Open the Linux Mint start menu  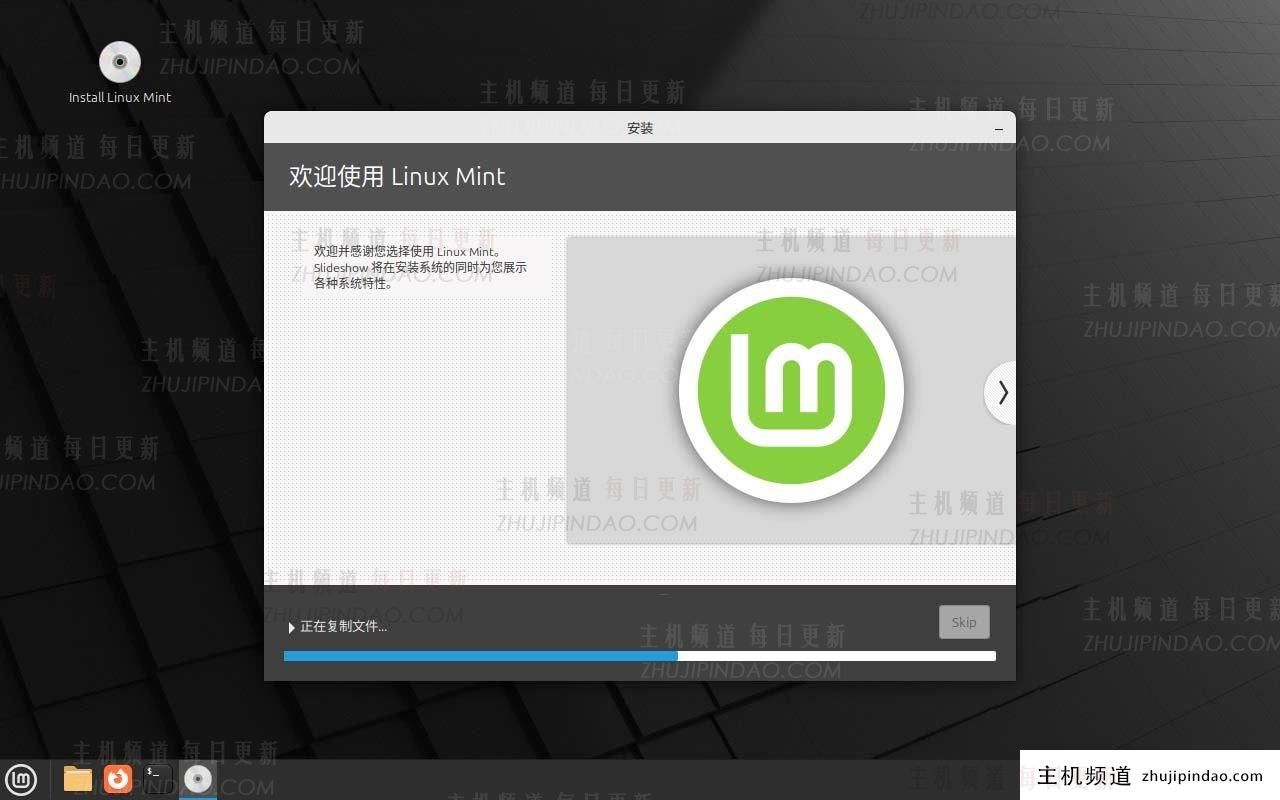coord(20,778)
